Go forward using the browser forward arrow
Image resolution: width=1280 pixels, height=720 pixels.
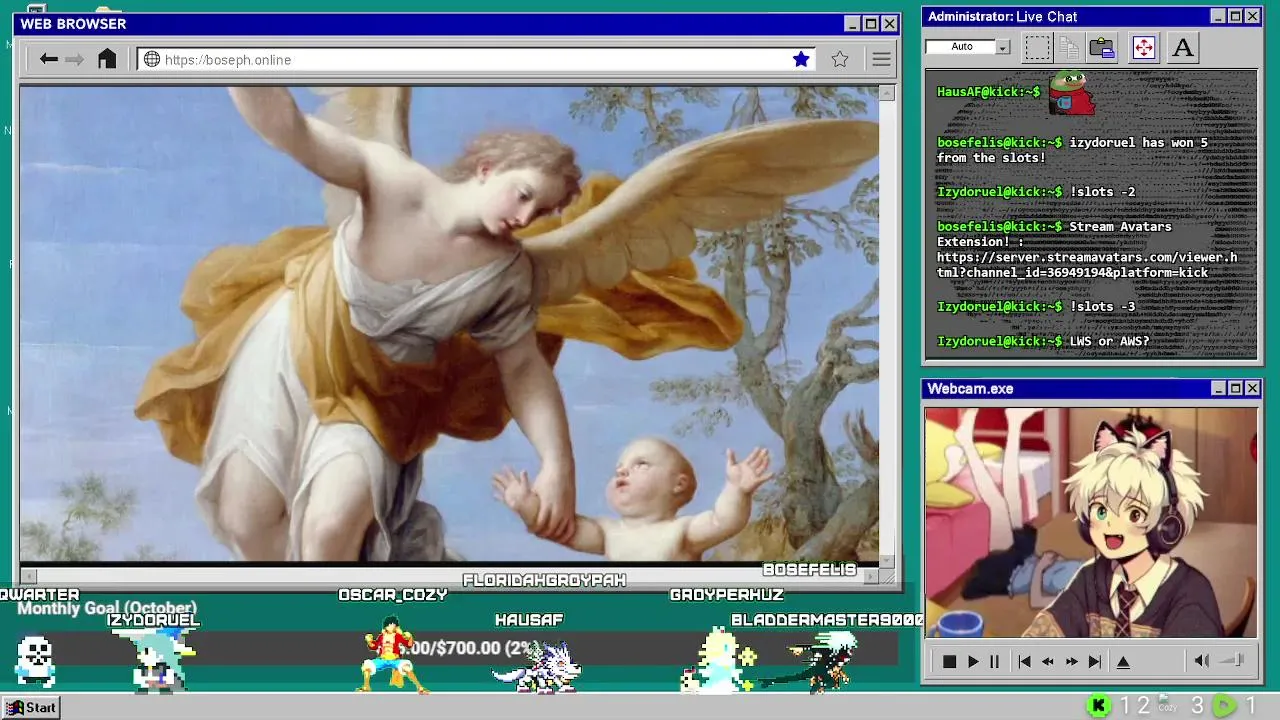[75, 59]
